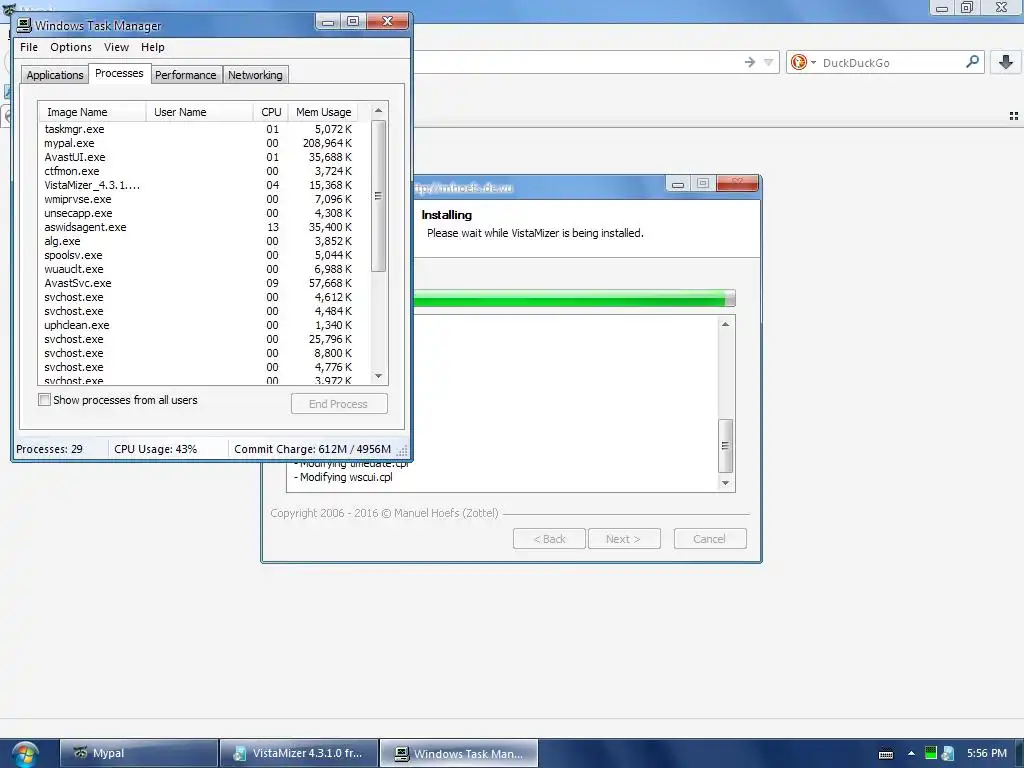The width and height of the screenshot is (1024, 768).
Task: Switch to the Networking tab
Action: click(x=255, y=75)
